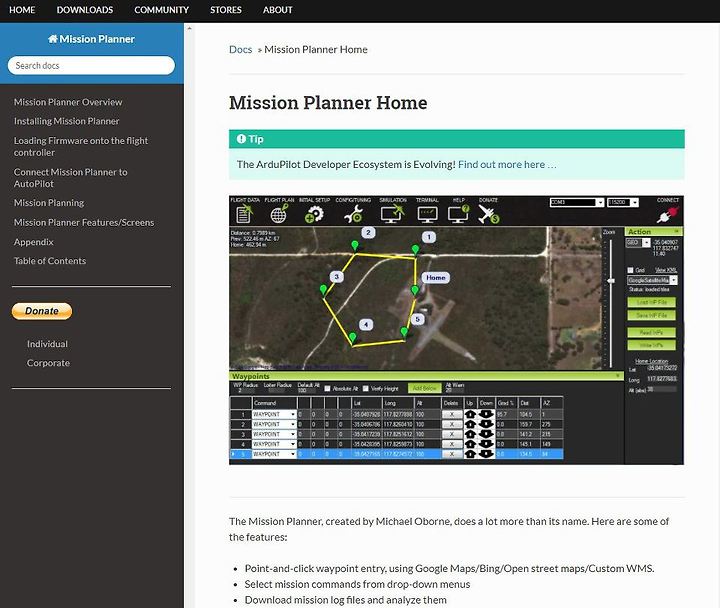Toggle the Absolute Alt checkbox
Screen dimensions: 720x608
point(327,388)
